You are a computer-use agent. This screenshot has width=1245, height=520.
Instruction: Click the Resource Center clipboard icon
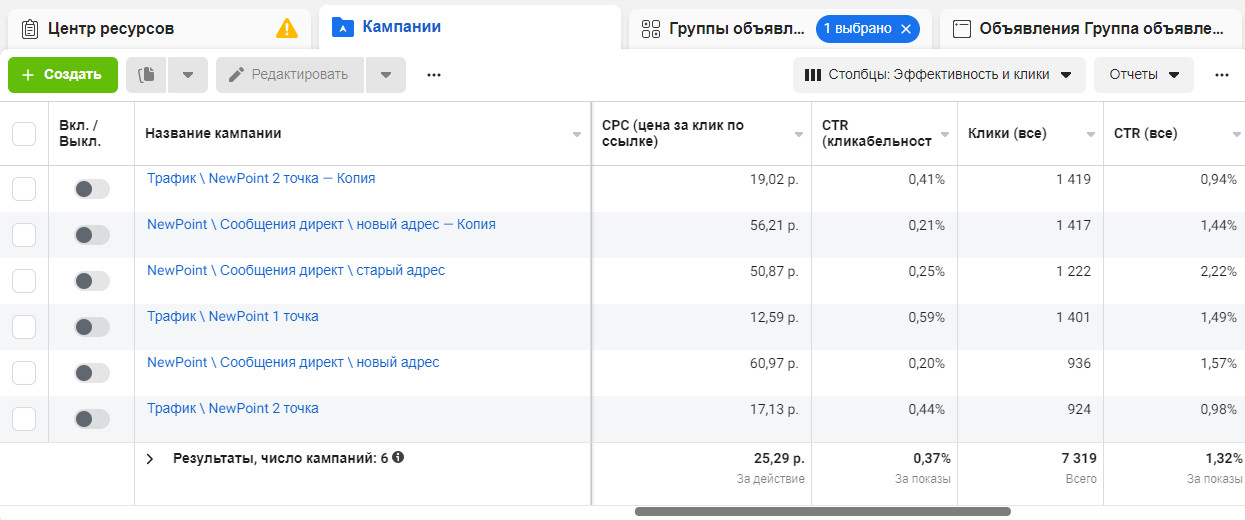pyautogui.click(x=30, y=28)
